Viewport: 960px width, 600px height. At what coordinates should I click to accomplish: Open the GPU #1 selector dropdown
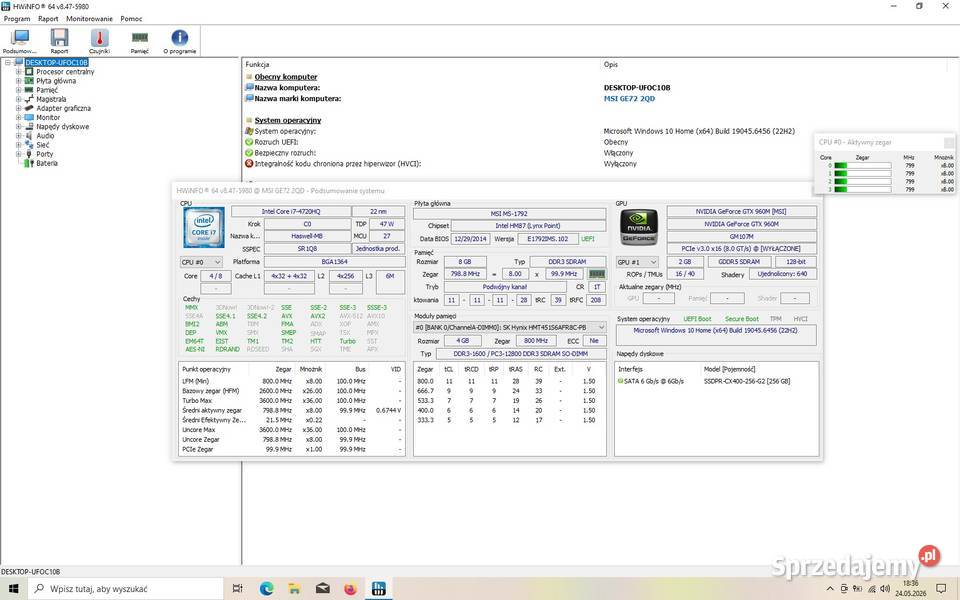point(637,262)
